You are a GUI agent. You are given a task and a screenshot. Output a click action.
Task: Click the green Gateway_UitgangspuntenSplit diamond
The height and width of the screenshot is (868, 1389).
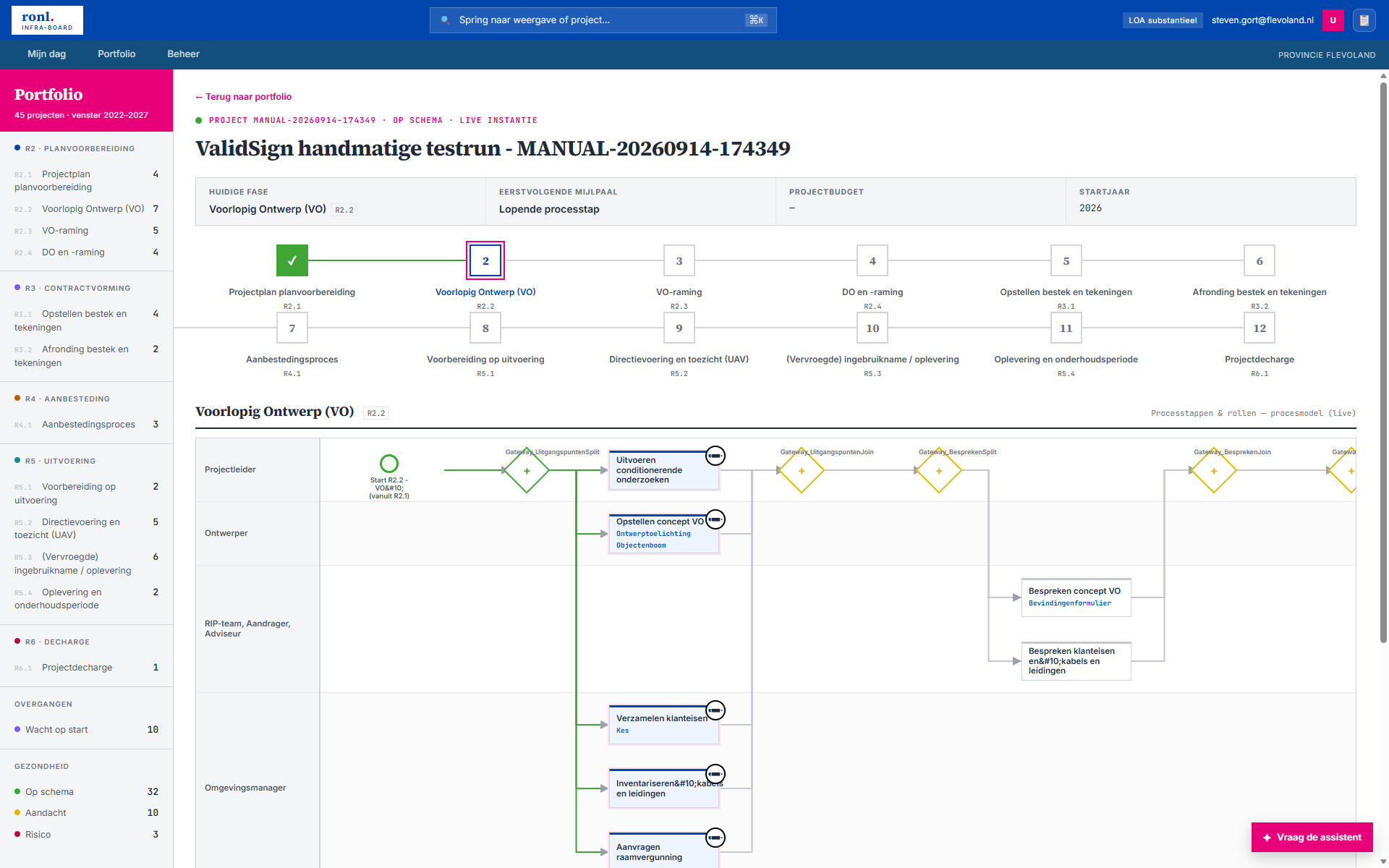[x=527, y=470]
